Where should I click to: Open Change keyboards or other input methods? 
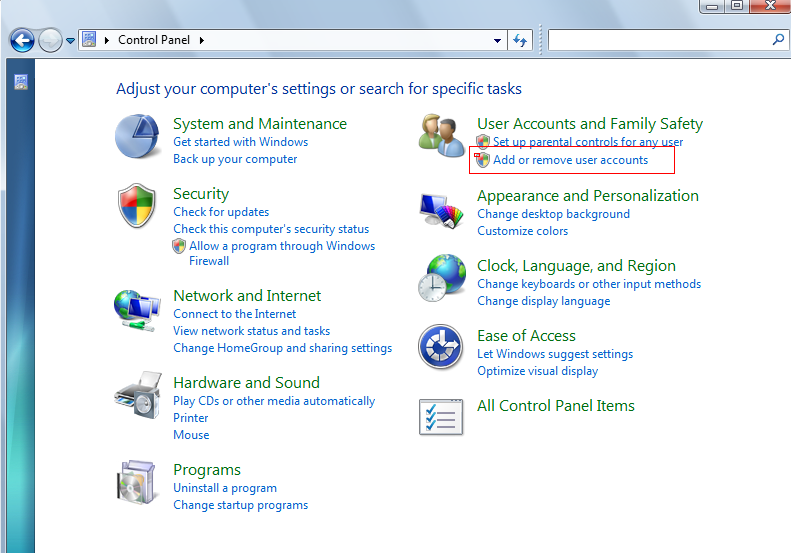coord(589,284)
